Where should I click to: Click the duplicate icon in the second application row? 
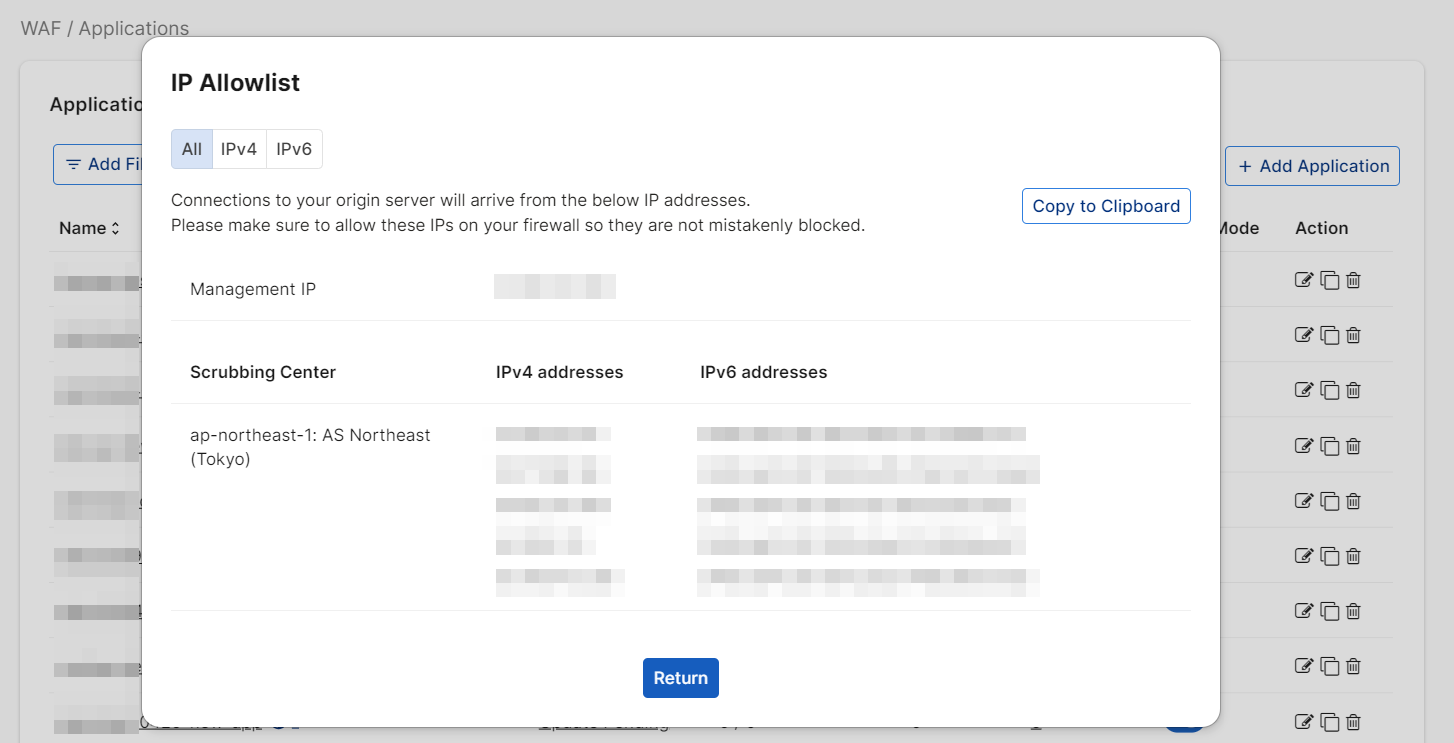coord(1329,335)
